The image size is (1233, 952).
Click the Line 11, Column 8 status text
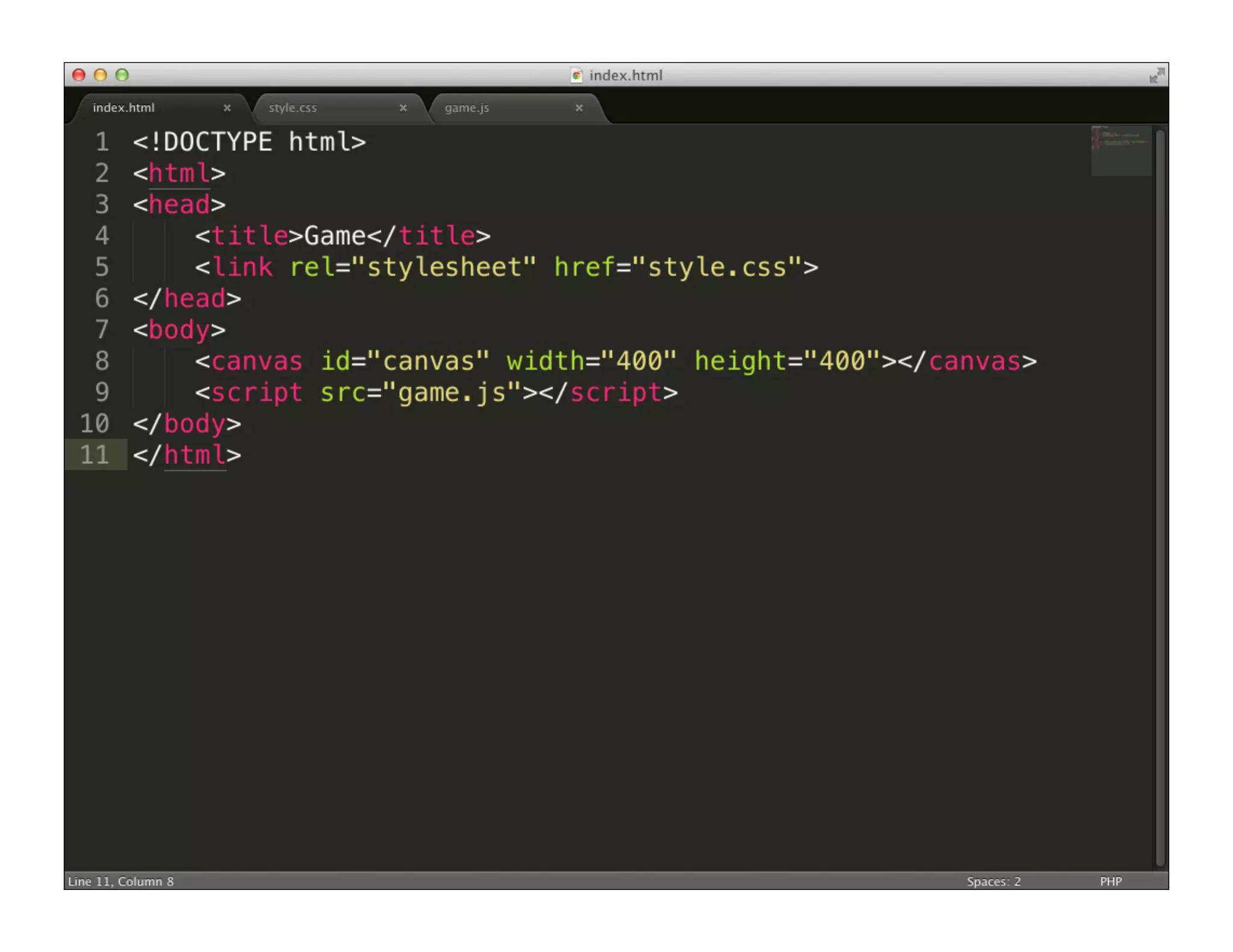tap(120, 881)
